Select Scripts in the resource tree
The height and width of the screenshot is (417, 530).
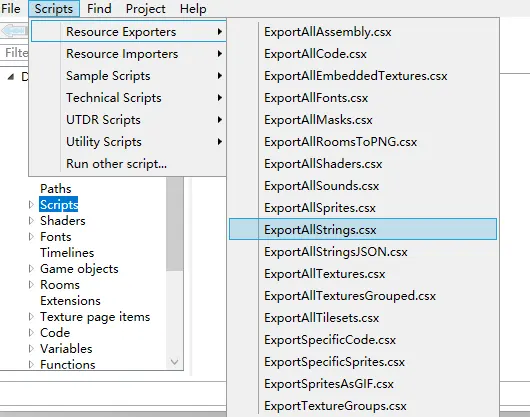[x=59, y=204]
